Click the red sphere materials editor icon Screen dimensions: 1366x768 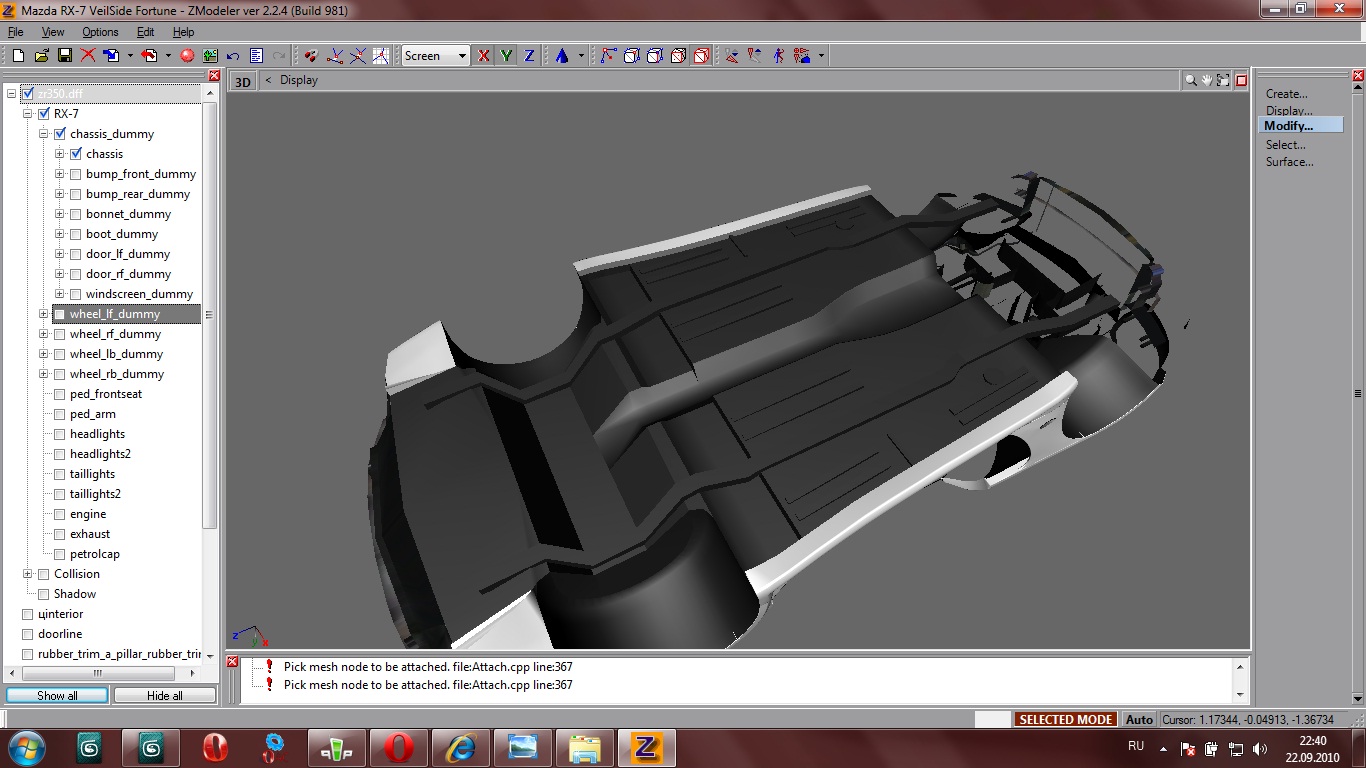(186, 56)
